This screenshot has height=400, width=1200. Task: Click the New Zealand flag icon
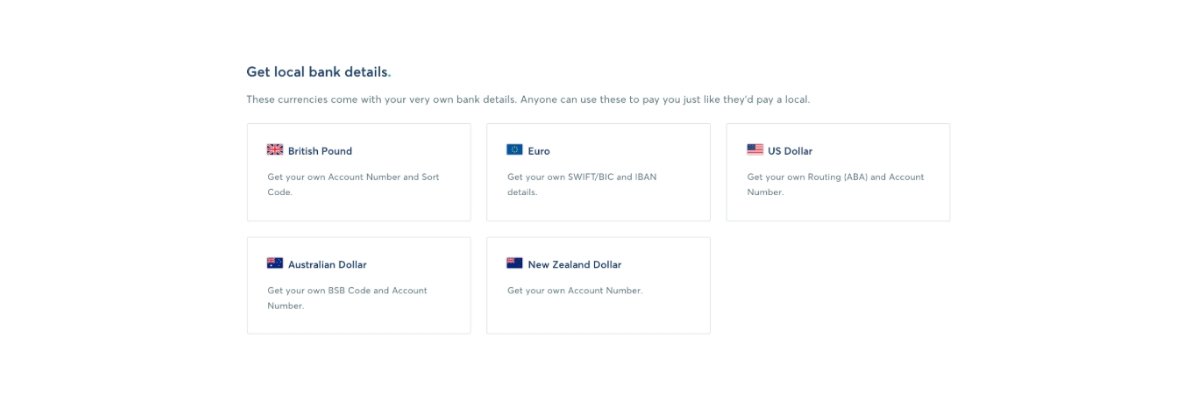tap(515, 264)
